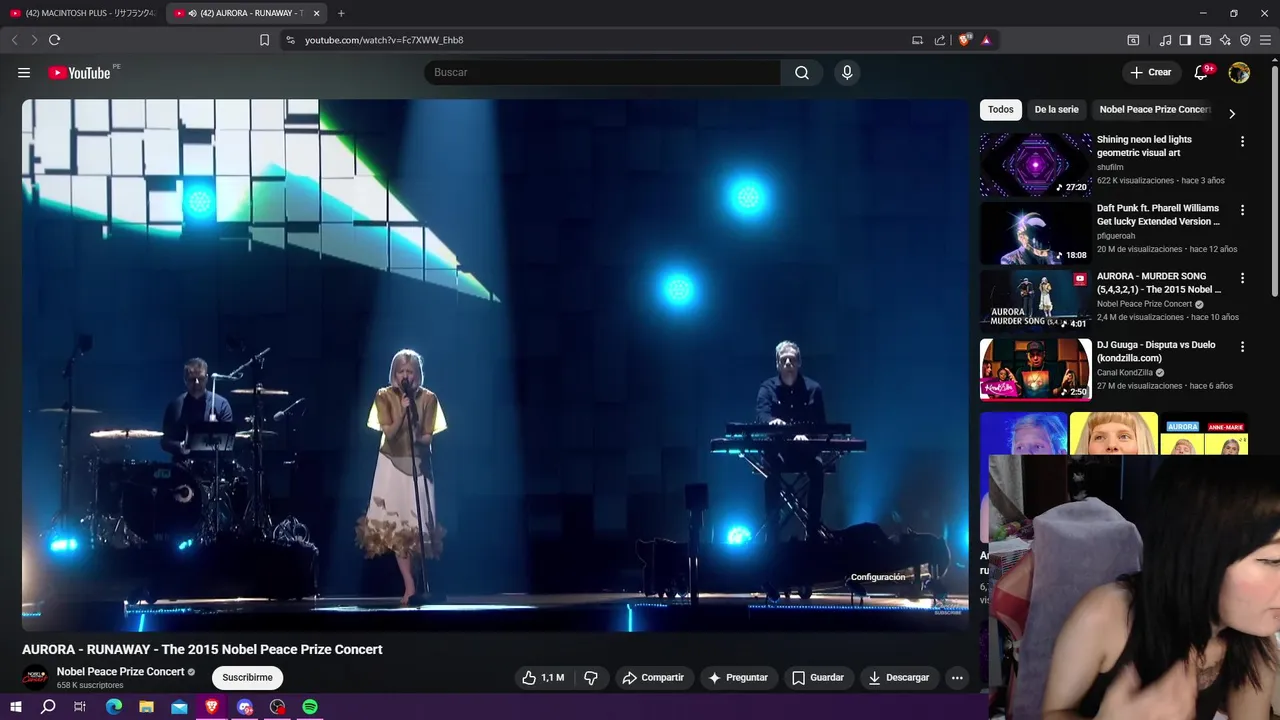
Task: Open Daft Punk Get Lucky video thumbnail
Action: point(1035,233)
